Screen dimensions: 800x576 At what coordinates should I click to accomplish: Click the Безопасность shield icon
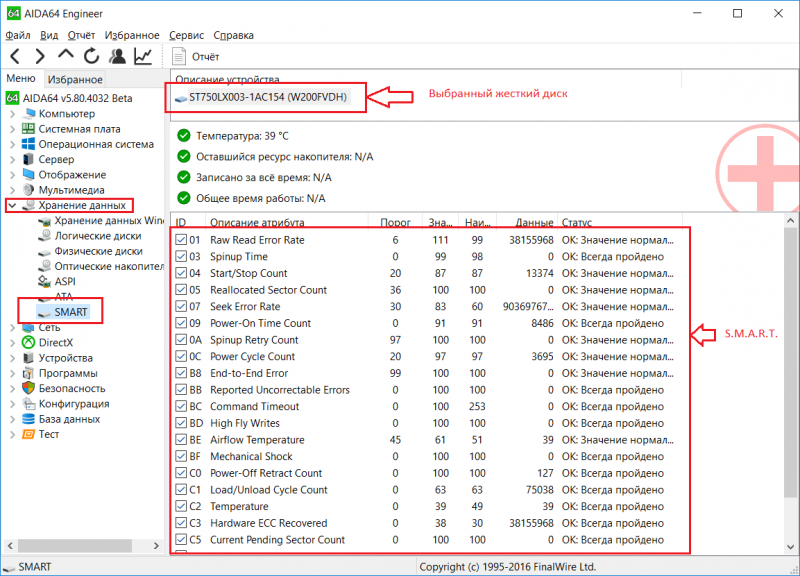point(29,388)
